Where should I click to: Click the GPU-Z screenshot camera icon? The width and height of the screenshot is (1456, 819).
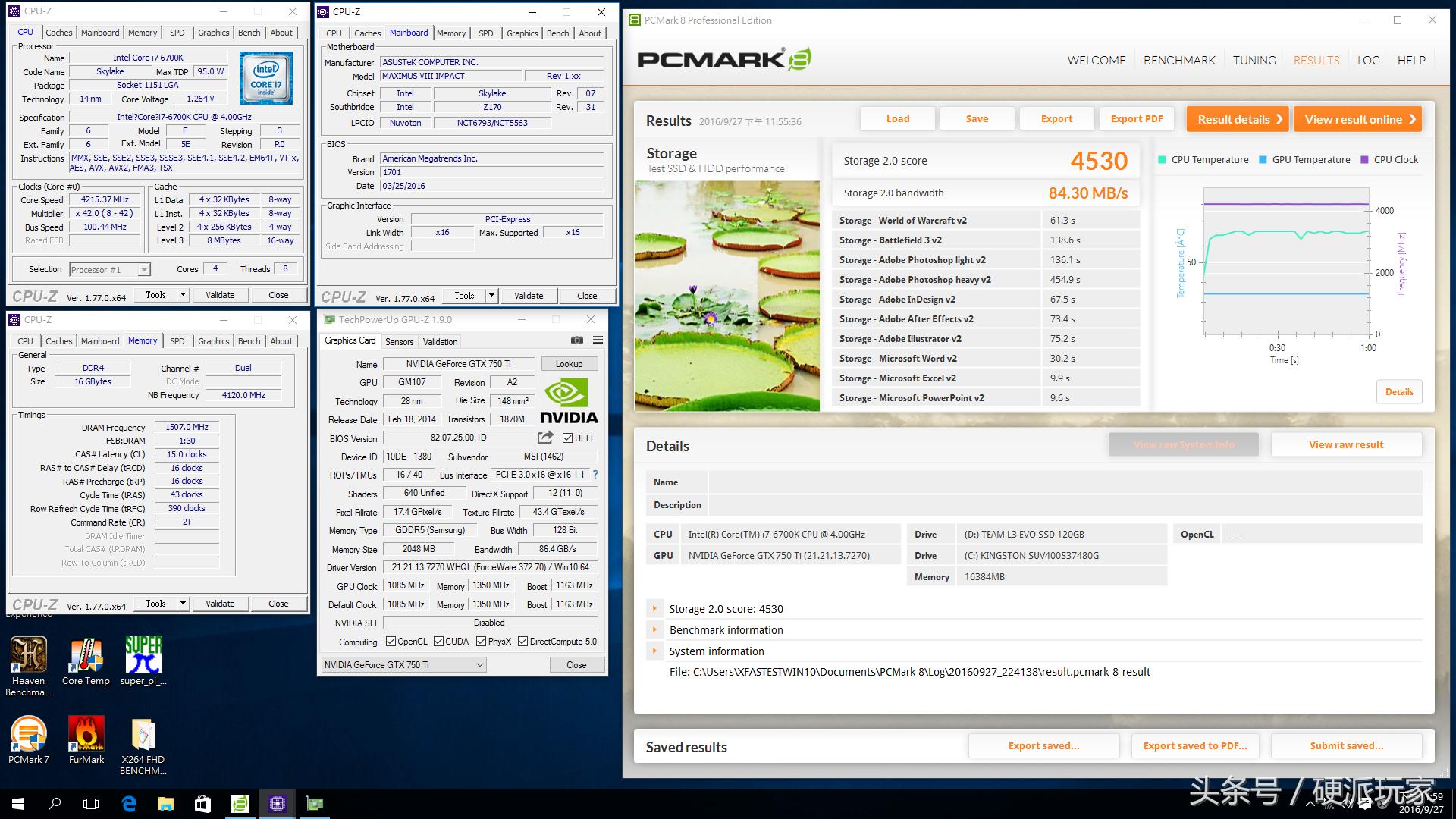coord(577,340)
